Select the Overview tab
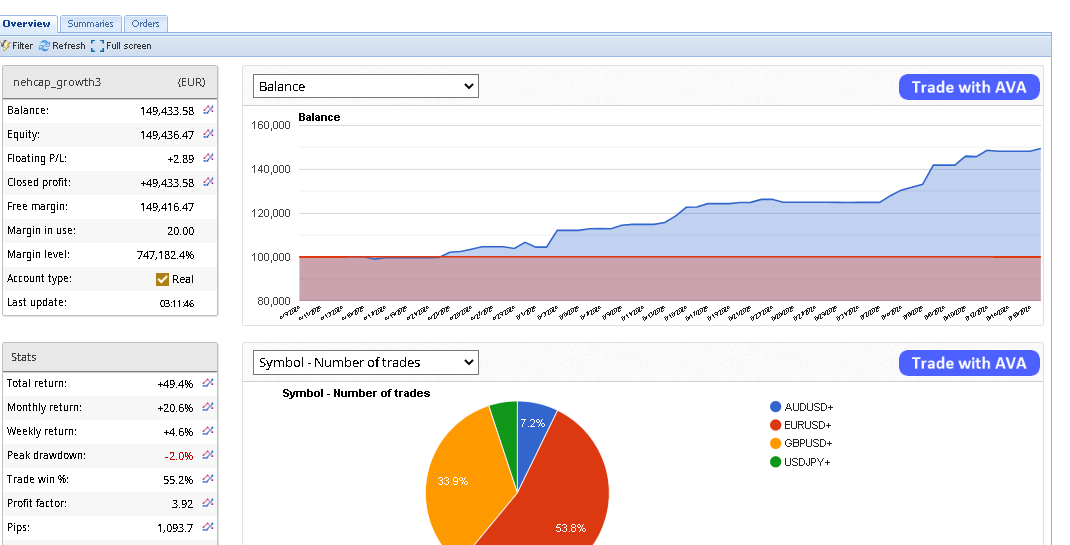 (x=27, y=23)
